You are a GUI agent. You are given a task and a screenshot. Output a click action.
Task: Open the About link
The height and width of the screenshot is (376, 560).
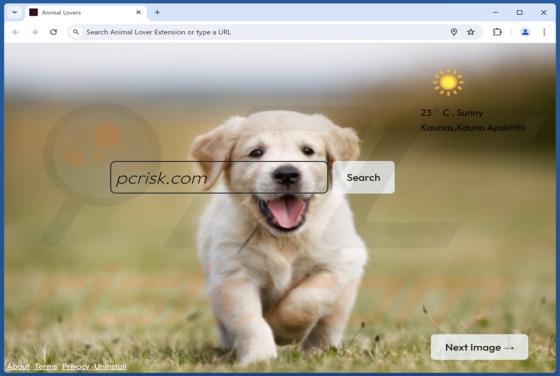click(18, 367)
